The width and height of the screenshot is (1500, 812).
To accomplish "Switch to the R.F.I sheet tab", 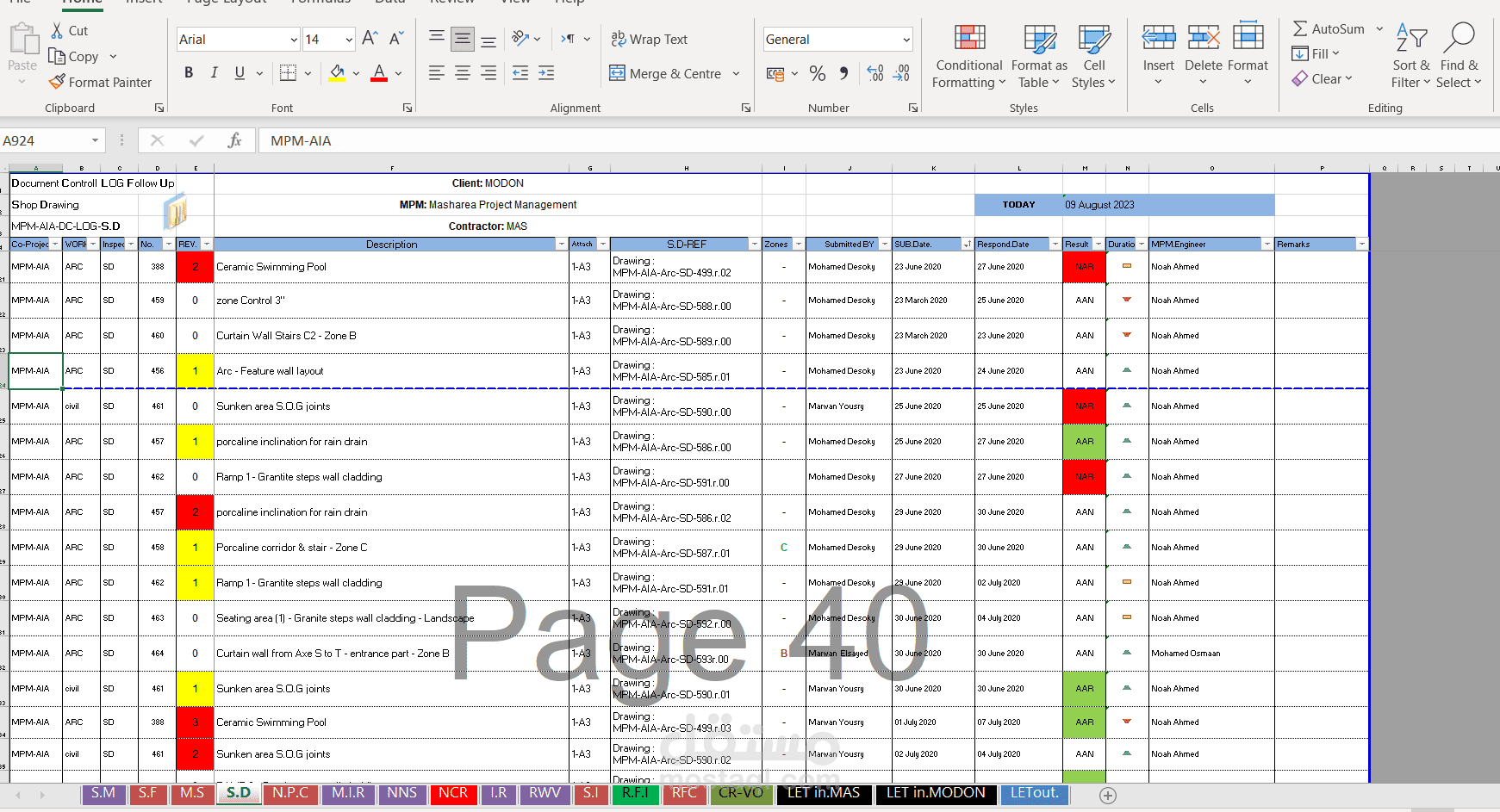I will (x=635, y=793).
